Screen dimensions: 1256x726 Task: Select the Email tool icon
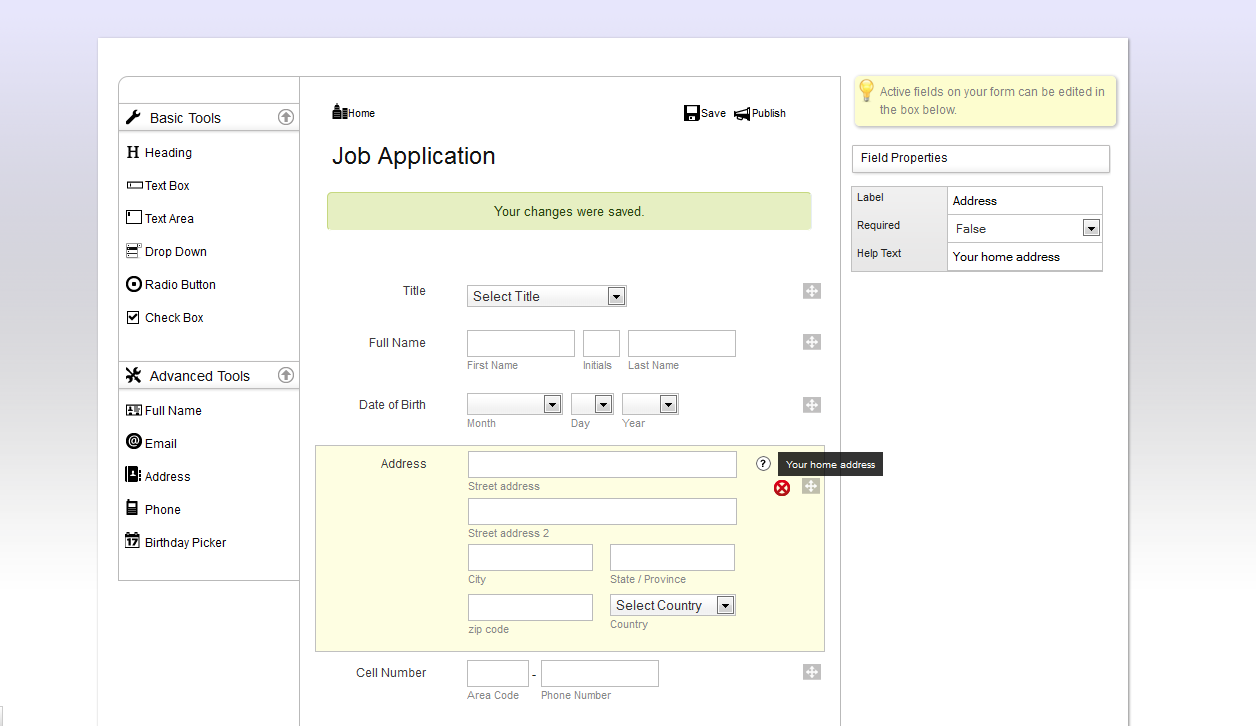click(134, 442)
